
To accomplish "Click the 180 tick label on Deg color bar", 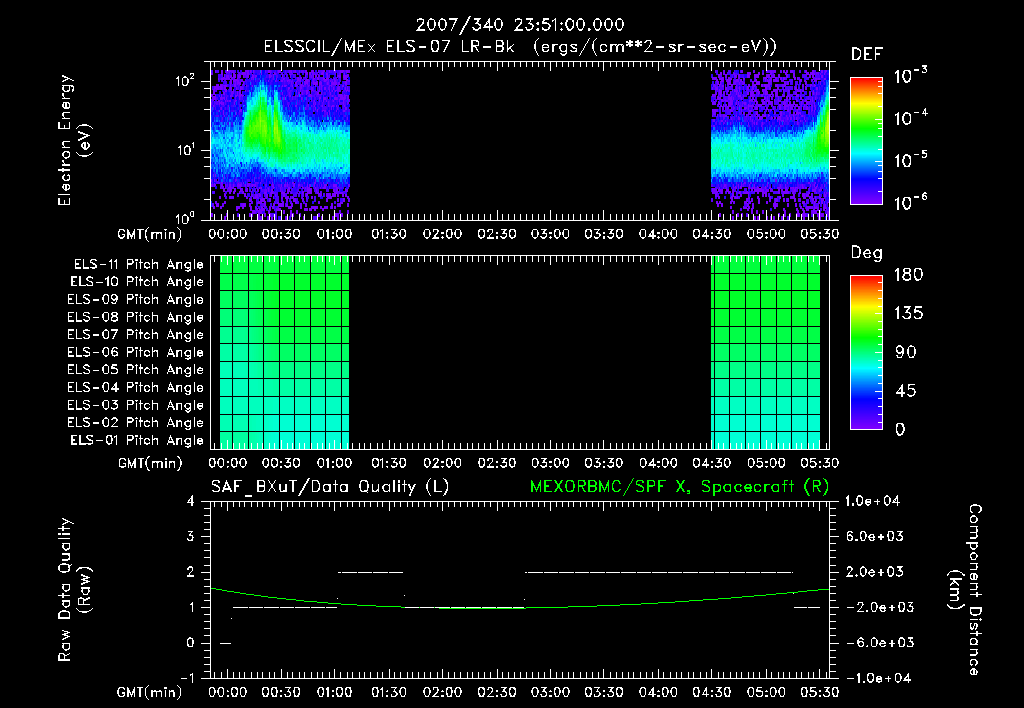I will click(x=908, y=275).
